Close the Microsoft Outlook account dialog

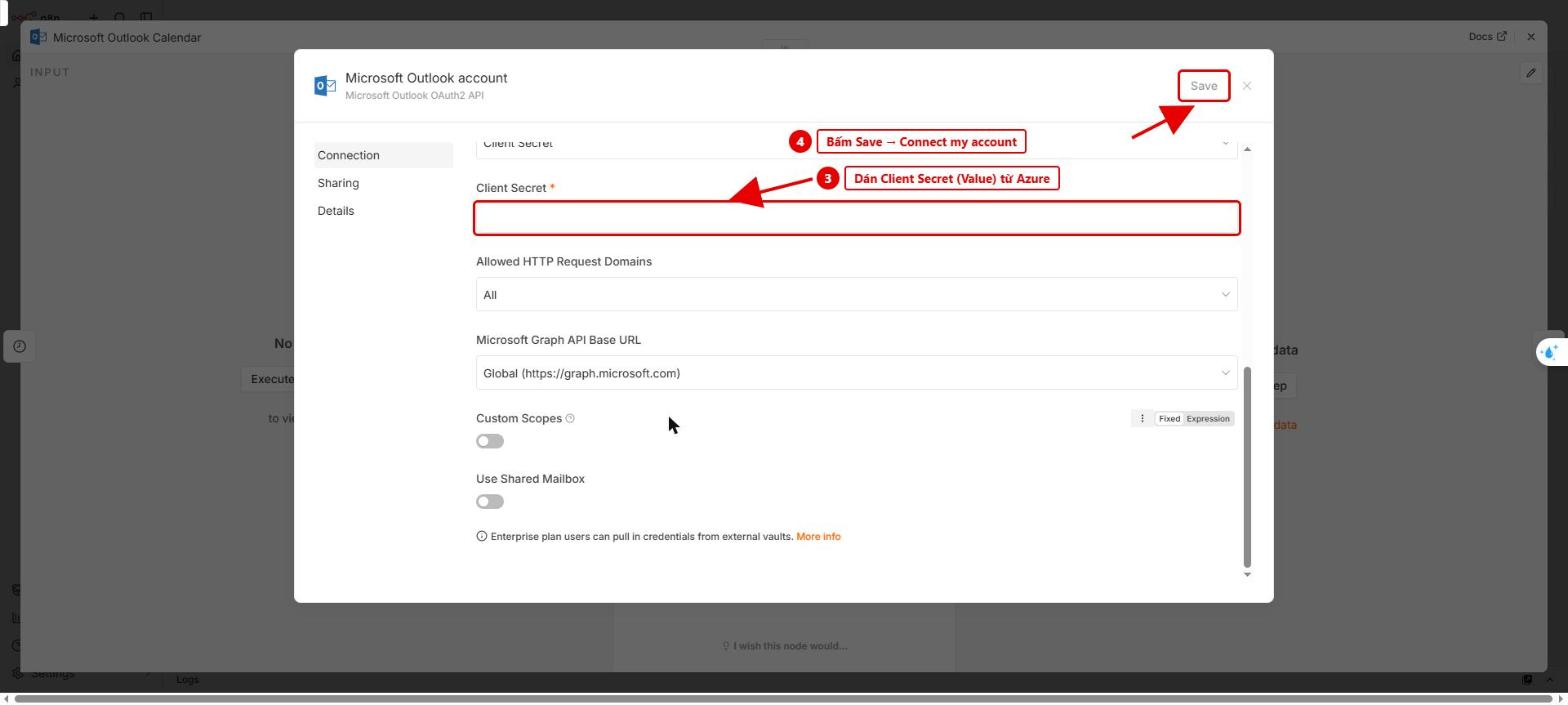pyautogui.click(x=1247, y=86)
